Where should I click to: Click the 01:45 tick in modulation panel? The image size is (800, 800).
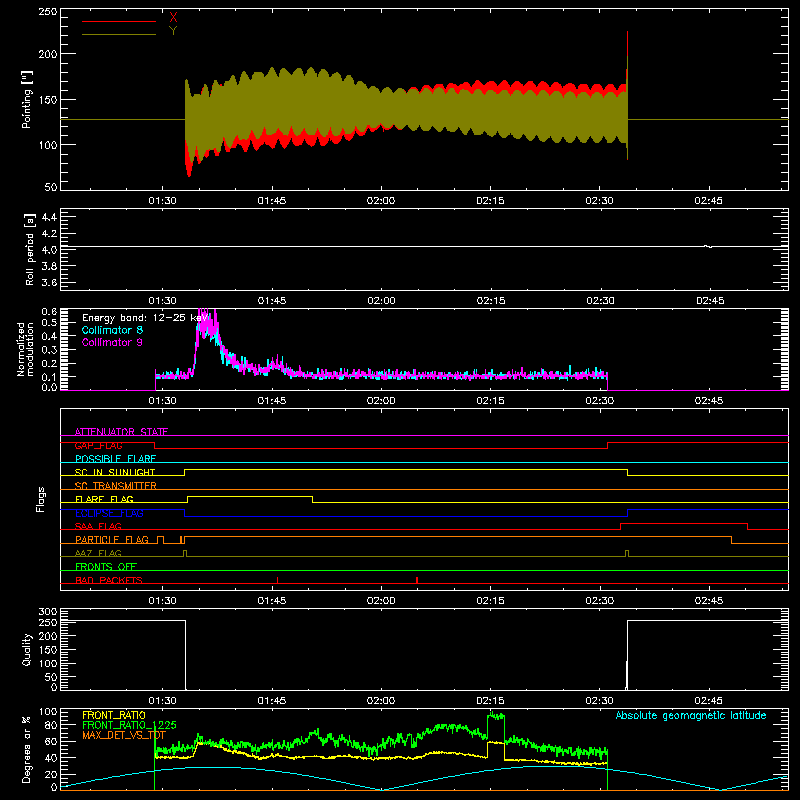click(271, 401)
